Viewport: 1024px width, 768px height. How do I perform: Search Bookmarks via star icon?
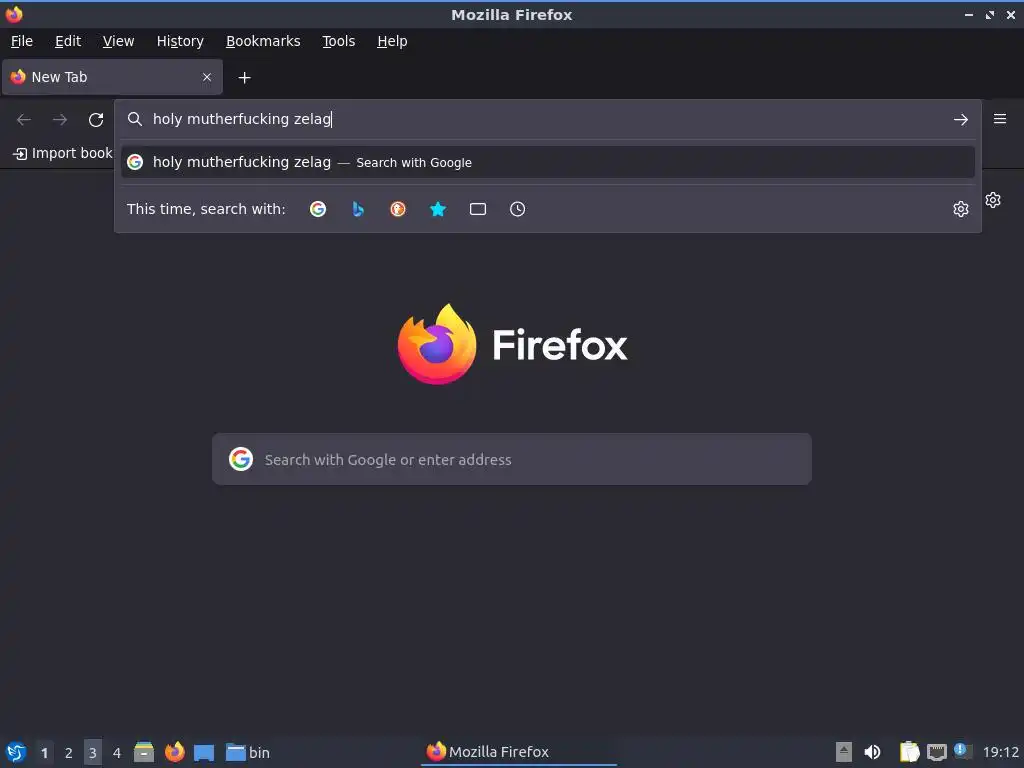click(x=438, y=209)
